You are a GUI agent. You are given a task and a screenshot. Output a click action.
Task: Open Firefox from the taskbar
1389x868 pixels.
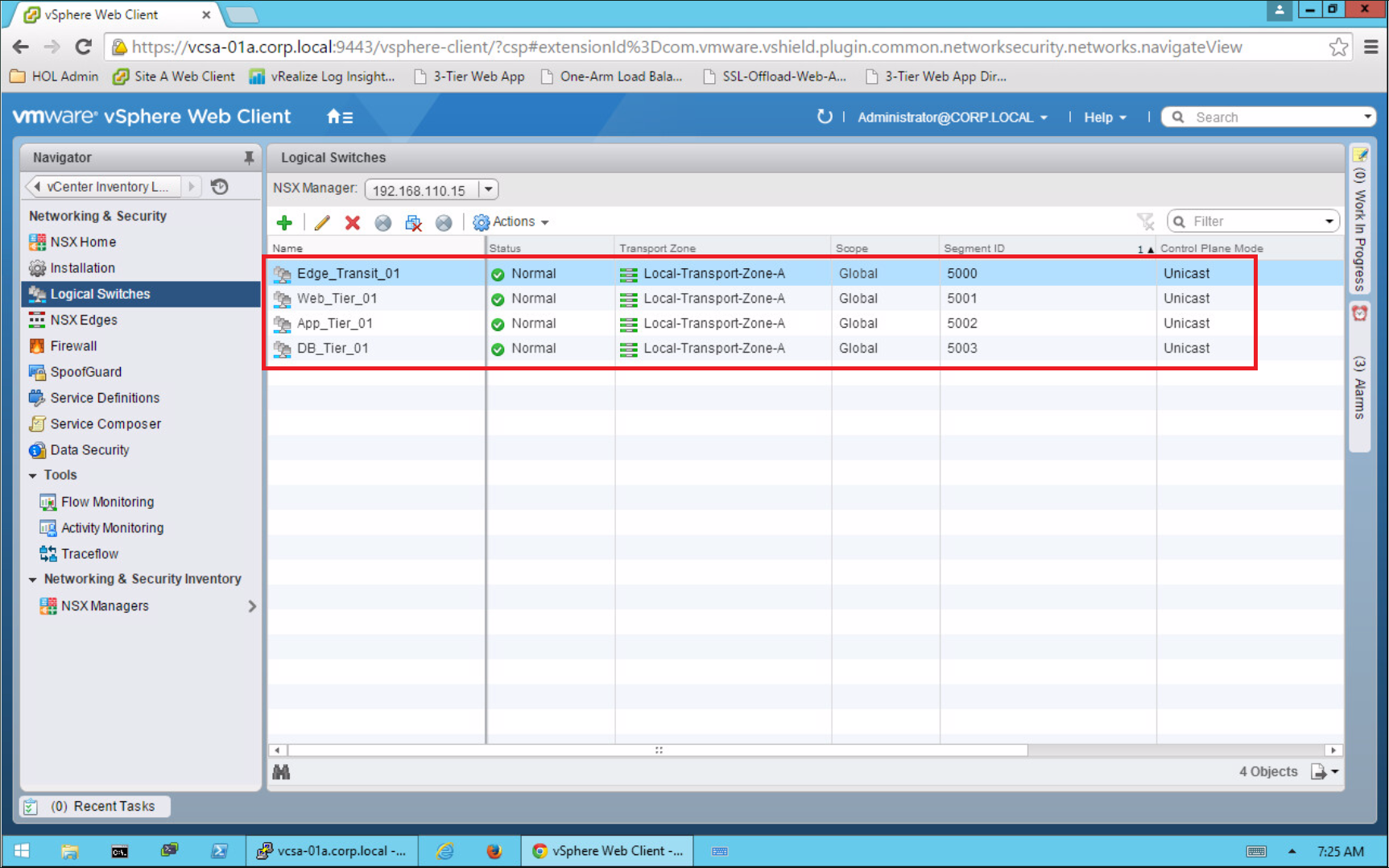(494, 851)
